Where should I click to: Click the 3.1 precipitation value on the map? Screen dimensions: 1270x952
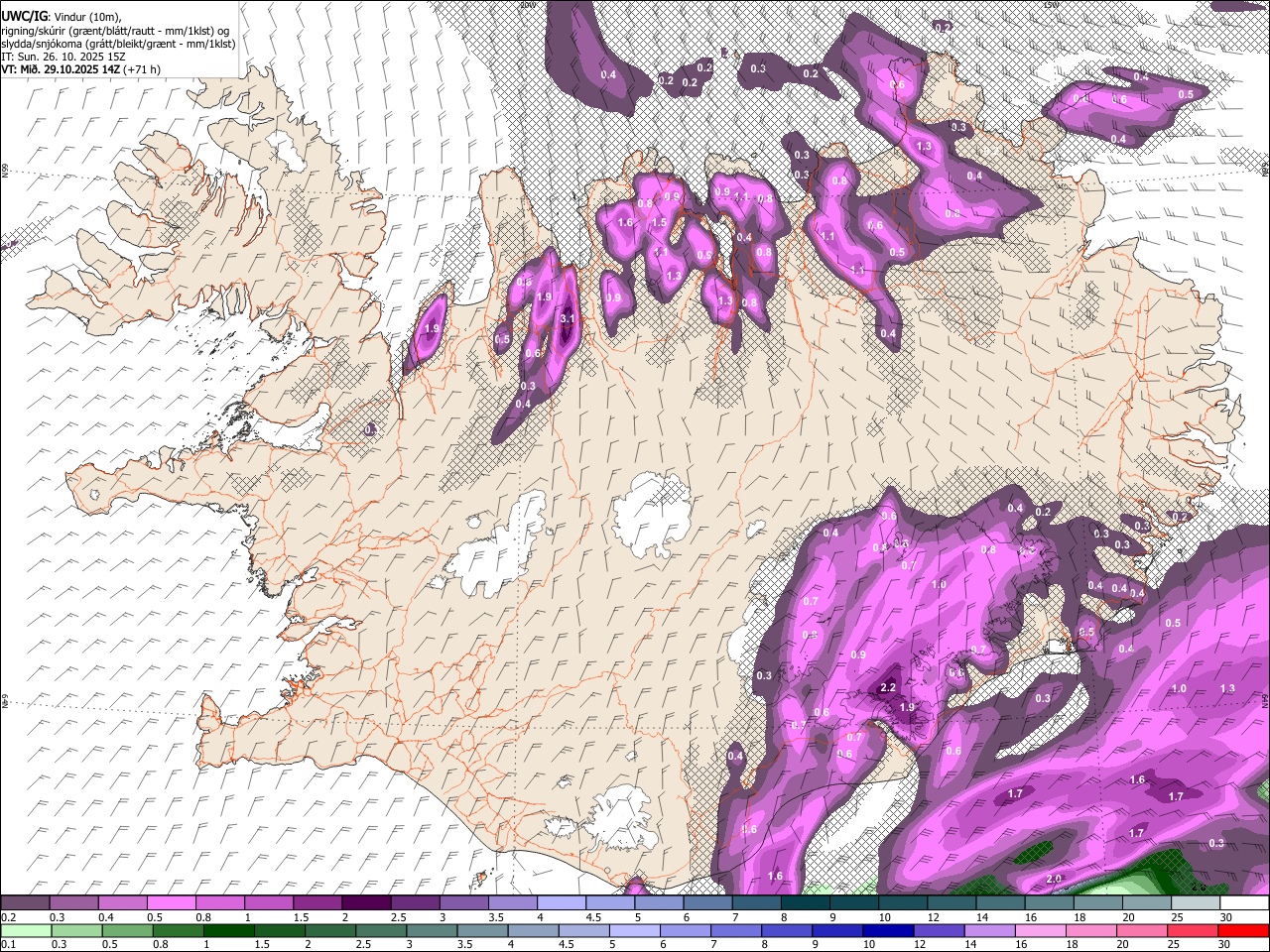[x=568, y=319]
